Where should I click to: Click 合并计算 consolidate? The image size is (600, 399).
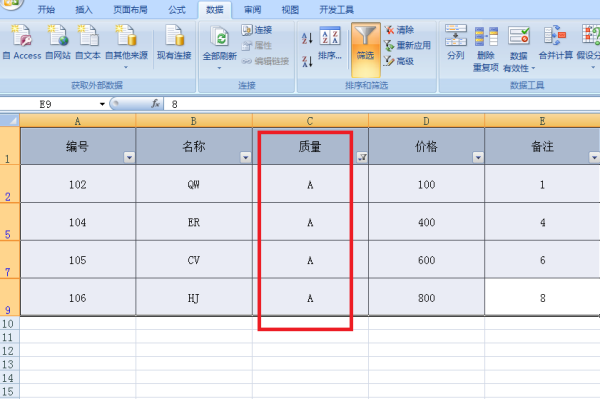click(x=556, y=43)
